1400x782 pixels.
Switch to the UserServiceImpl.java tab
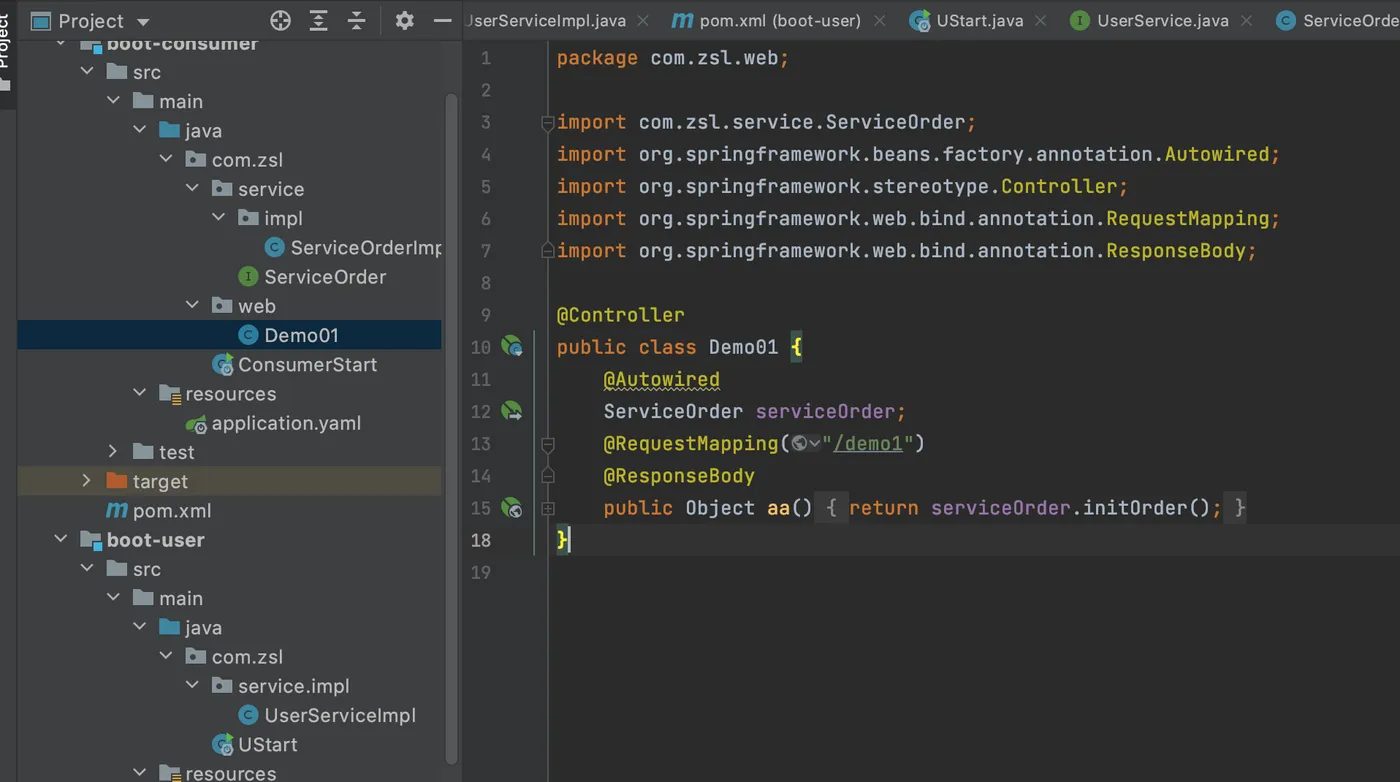click(x=546, y=20)
